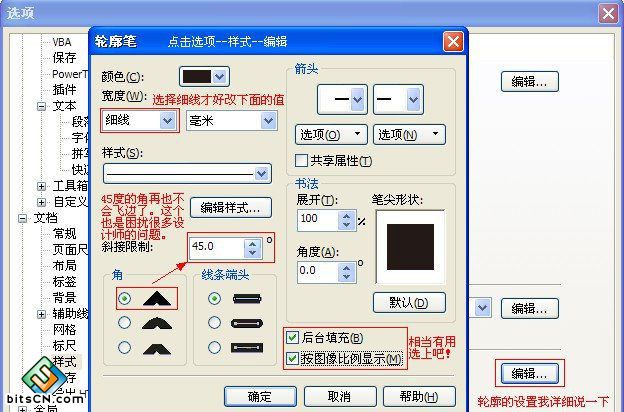Click the 展开(T) stretch field showing 100

pyautogui.click(x=318, y=220)
